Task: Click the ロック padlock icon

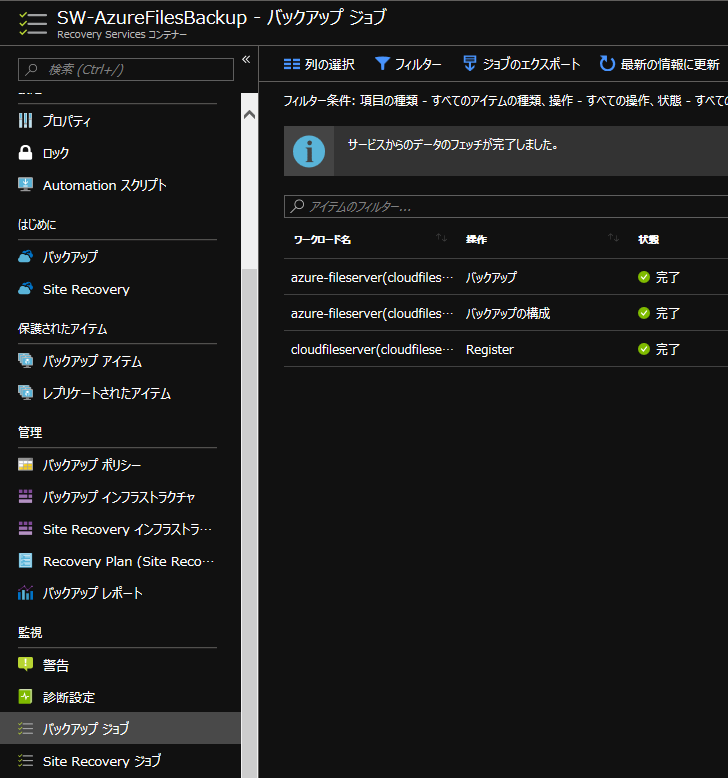Action: [26, 153]
